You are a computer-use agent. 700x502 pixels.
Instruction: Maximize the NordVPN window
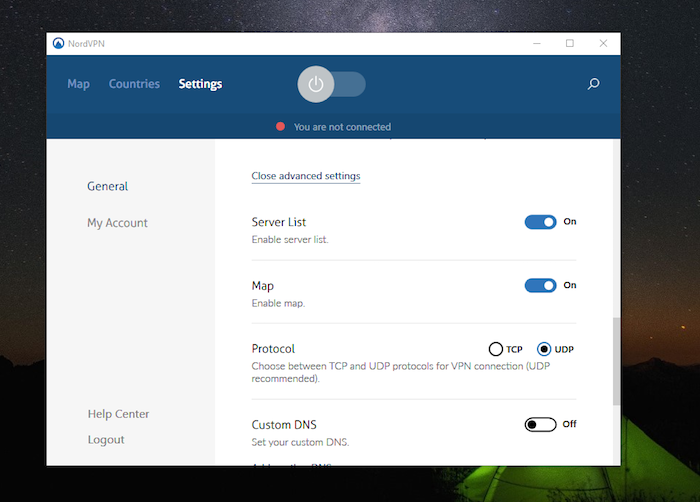click(570, 43)
